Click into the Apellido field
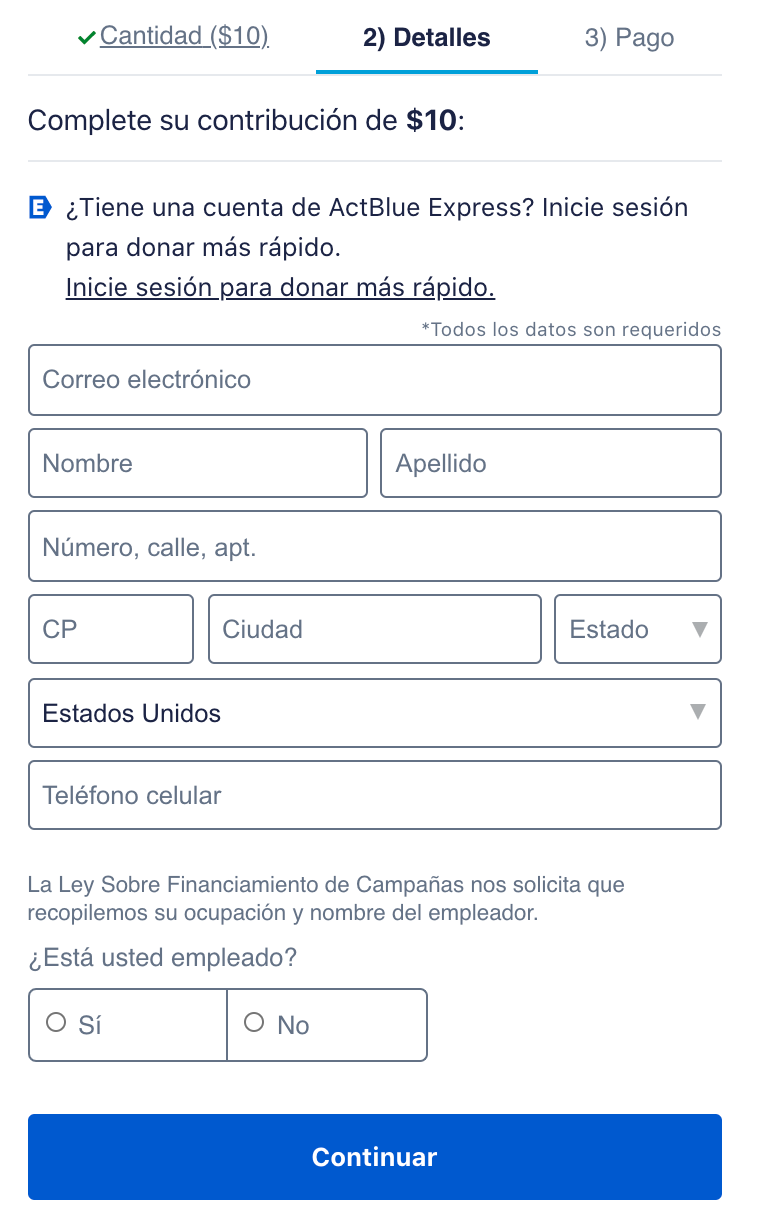Viewport: 758px width, 1226px height. pos(550,463)
